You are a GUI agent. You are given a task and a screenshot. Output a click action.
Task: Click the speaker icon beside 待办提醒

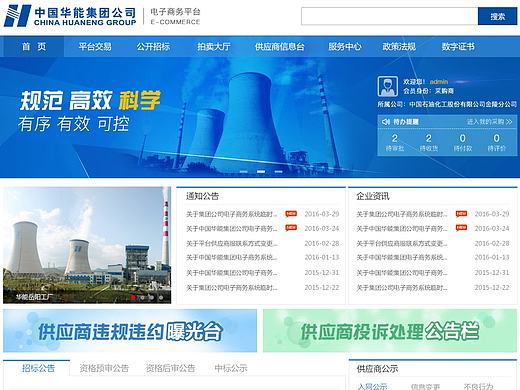tap(386, 122)
